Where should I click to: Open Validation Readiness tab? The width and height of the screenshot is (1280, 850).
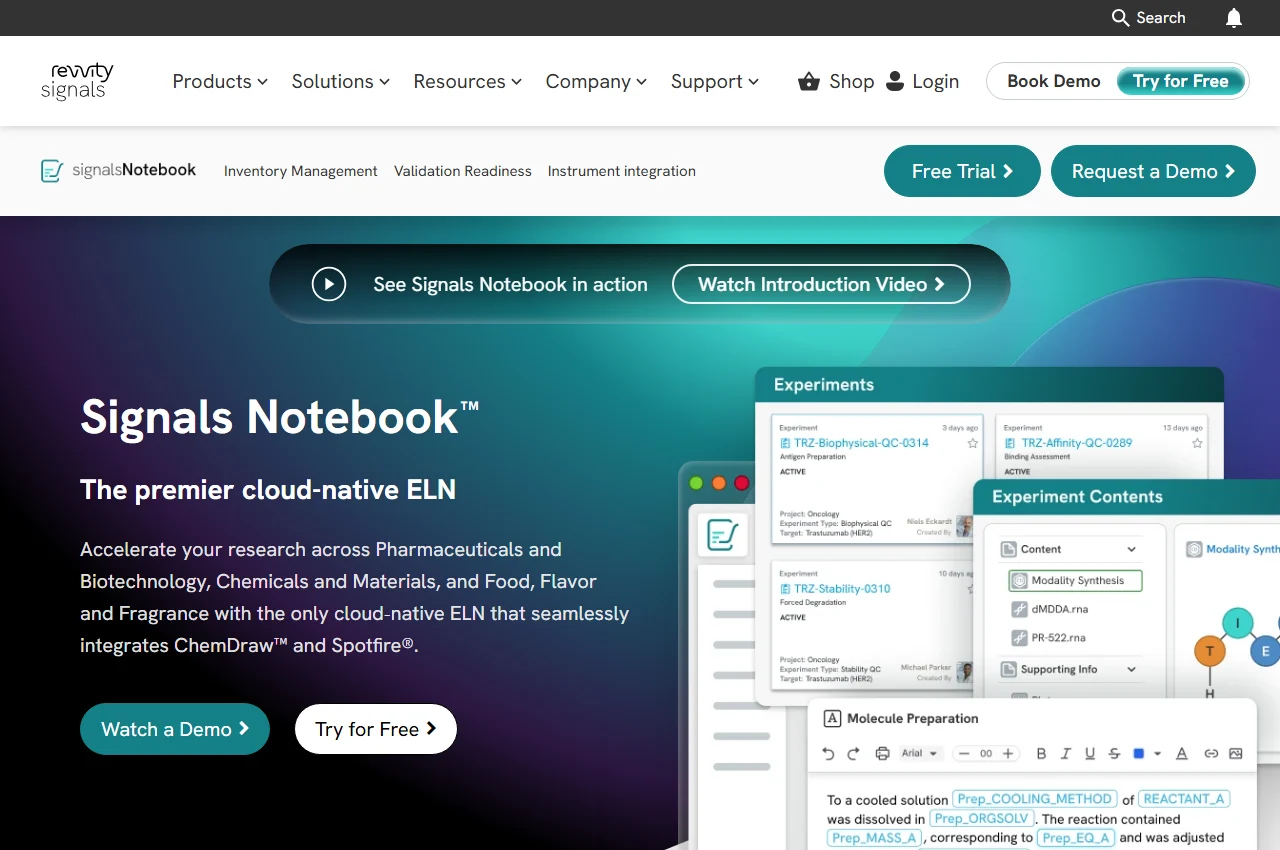tap(463, 171)
